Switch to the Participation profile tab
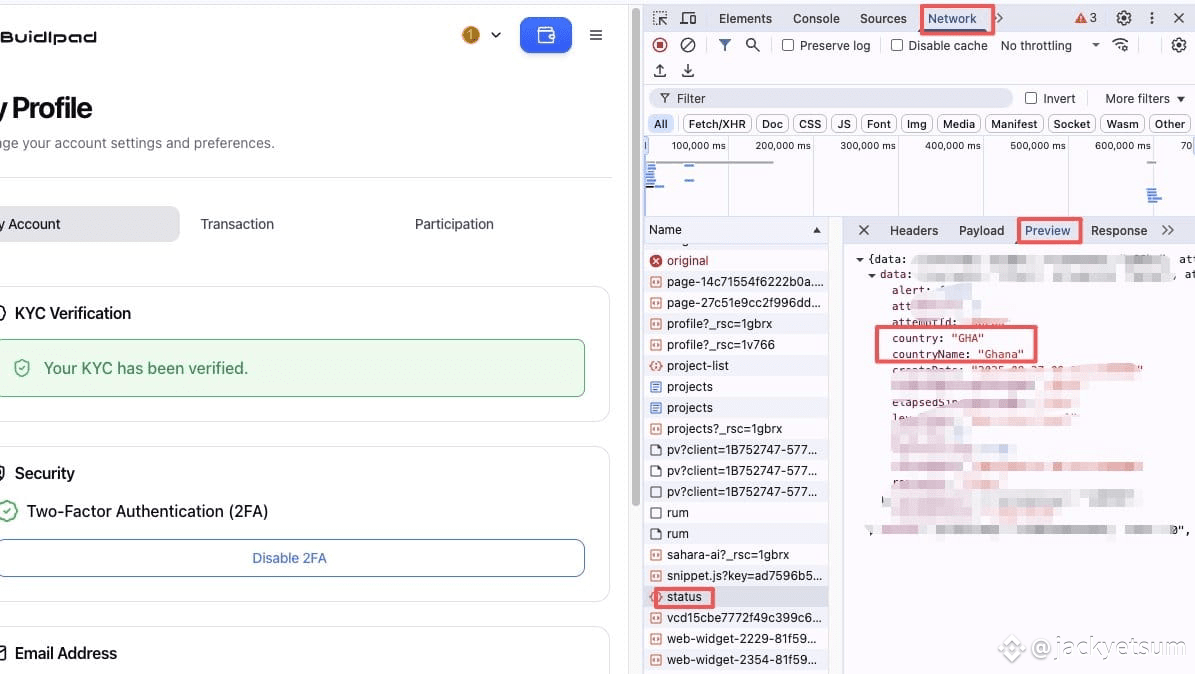This screenshot has height=674, width=1195. pos(454,224)
